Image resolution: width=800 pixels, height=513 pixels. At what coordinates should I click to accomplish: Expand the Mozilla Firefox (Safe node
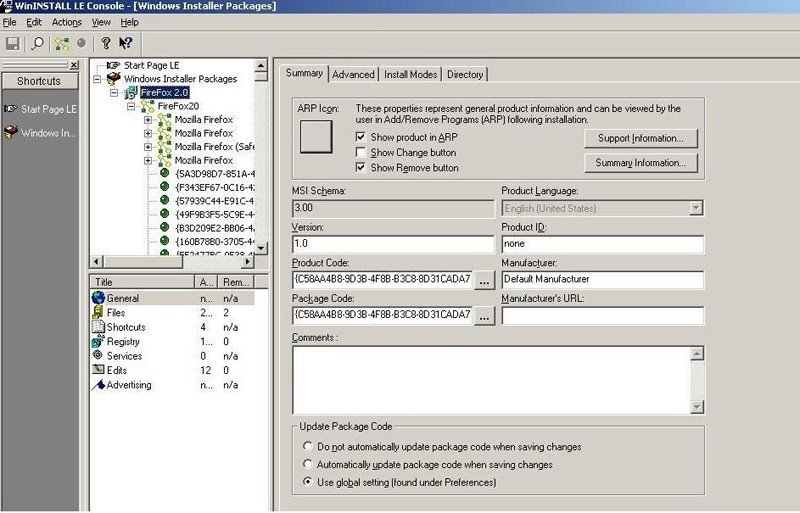pyautogui.click(x=148, y=147)
